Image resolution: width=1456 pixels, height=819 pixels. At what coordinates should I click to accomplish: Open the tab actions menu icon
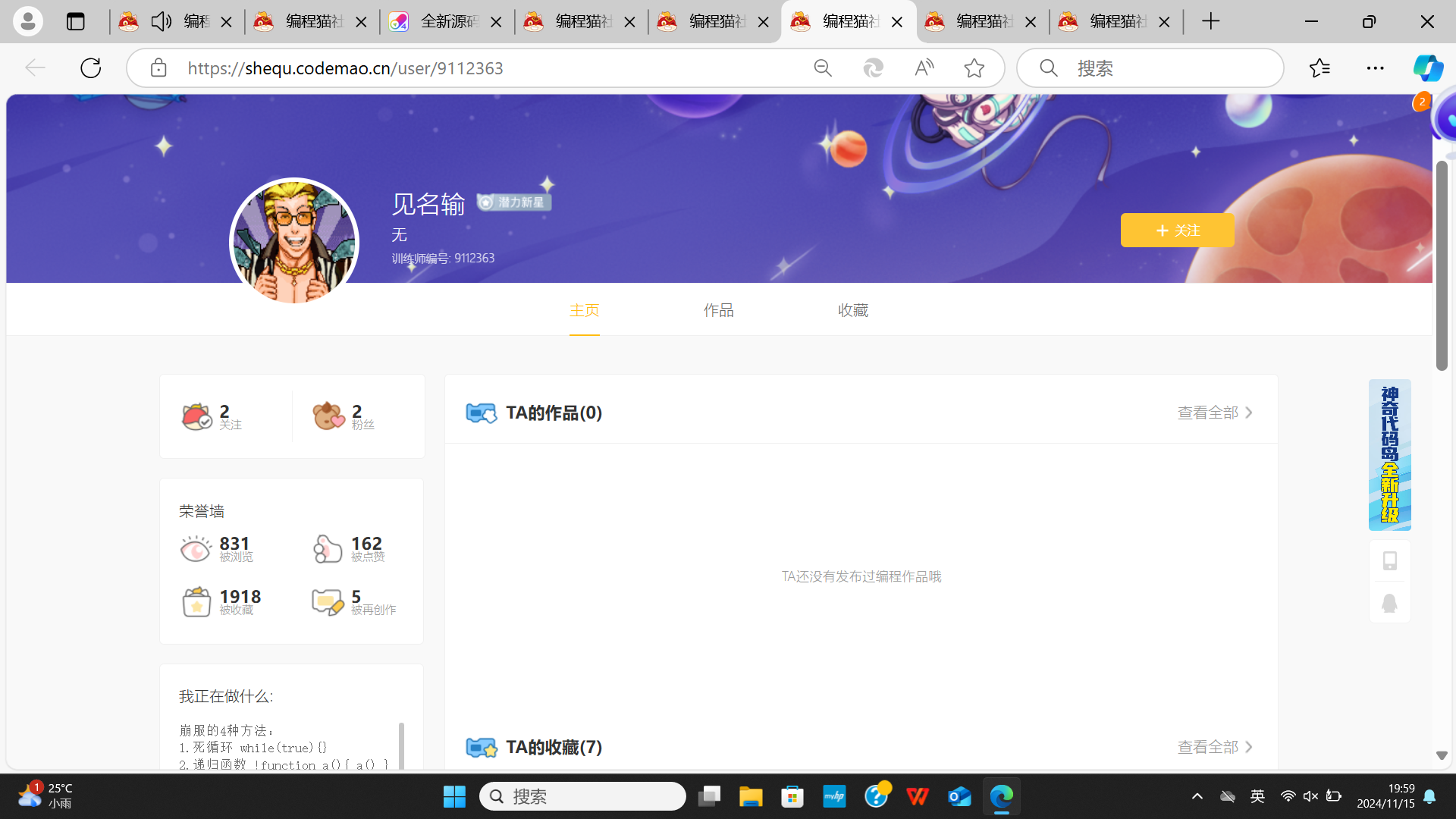[x=76, y=22]
